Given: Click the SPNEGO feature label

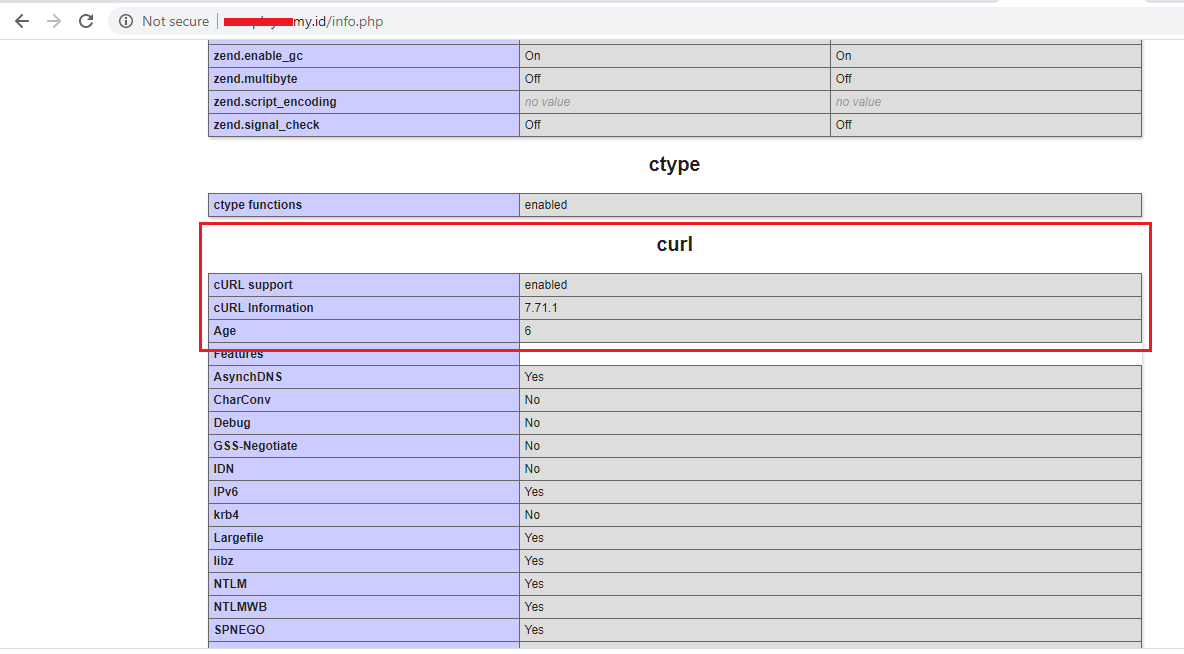Looking at the screenshot, I should (x=239, y=630).
